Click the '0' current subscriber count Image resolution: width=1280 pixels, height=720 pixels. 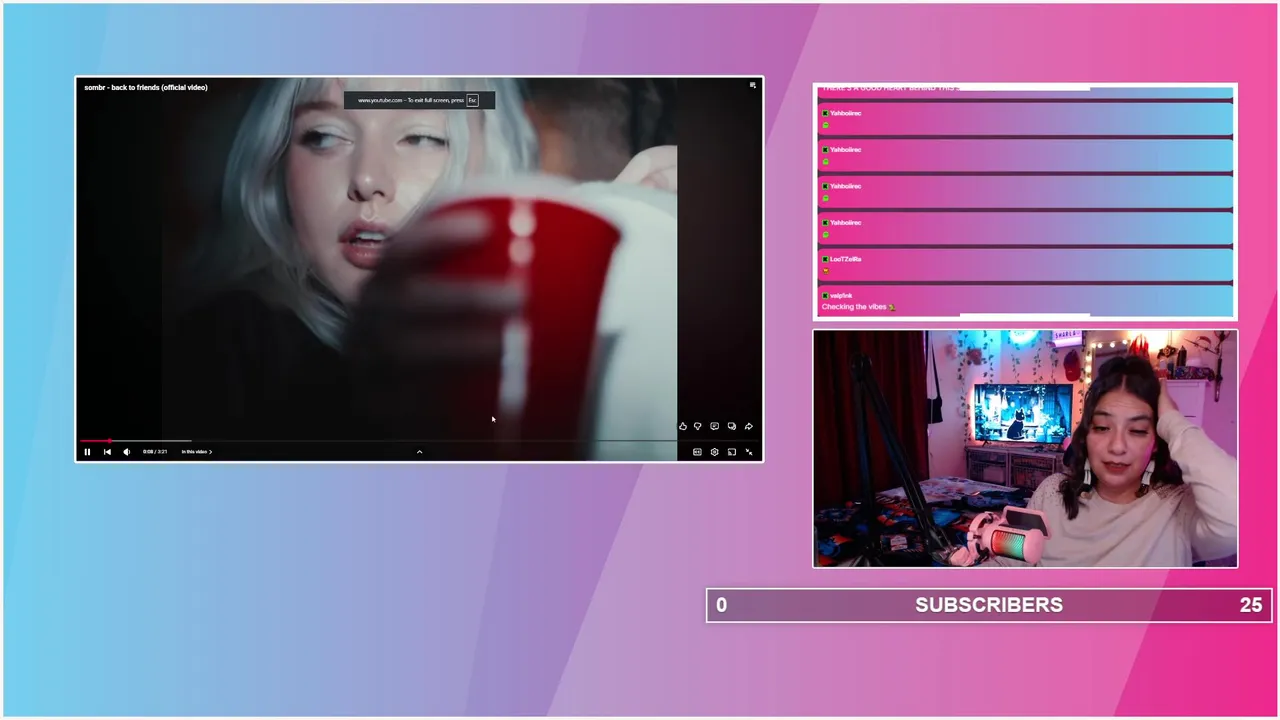coord(721,605)
